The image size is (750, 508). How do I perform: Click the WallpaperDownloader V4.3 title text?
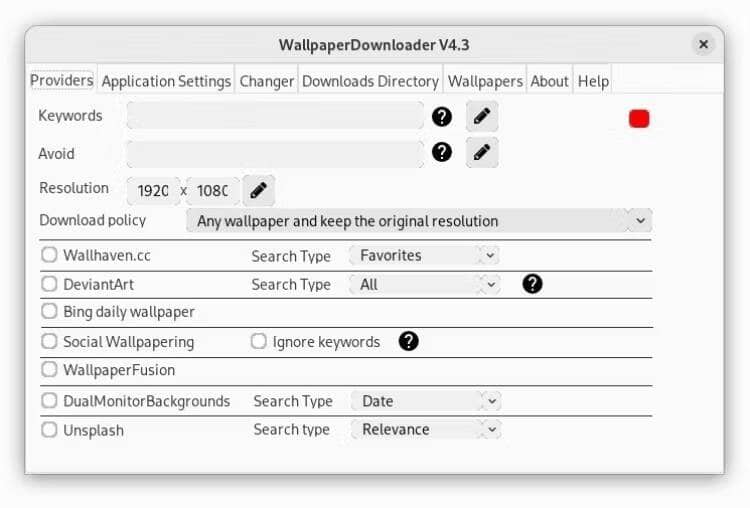click(x=374, y=45)
